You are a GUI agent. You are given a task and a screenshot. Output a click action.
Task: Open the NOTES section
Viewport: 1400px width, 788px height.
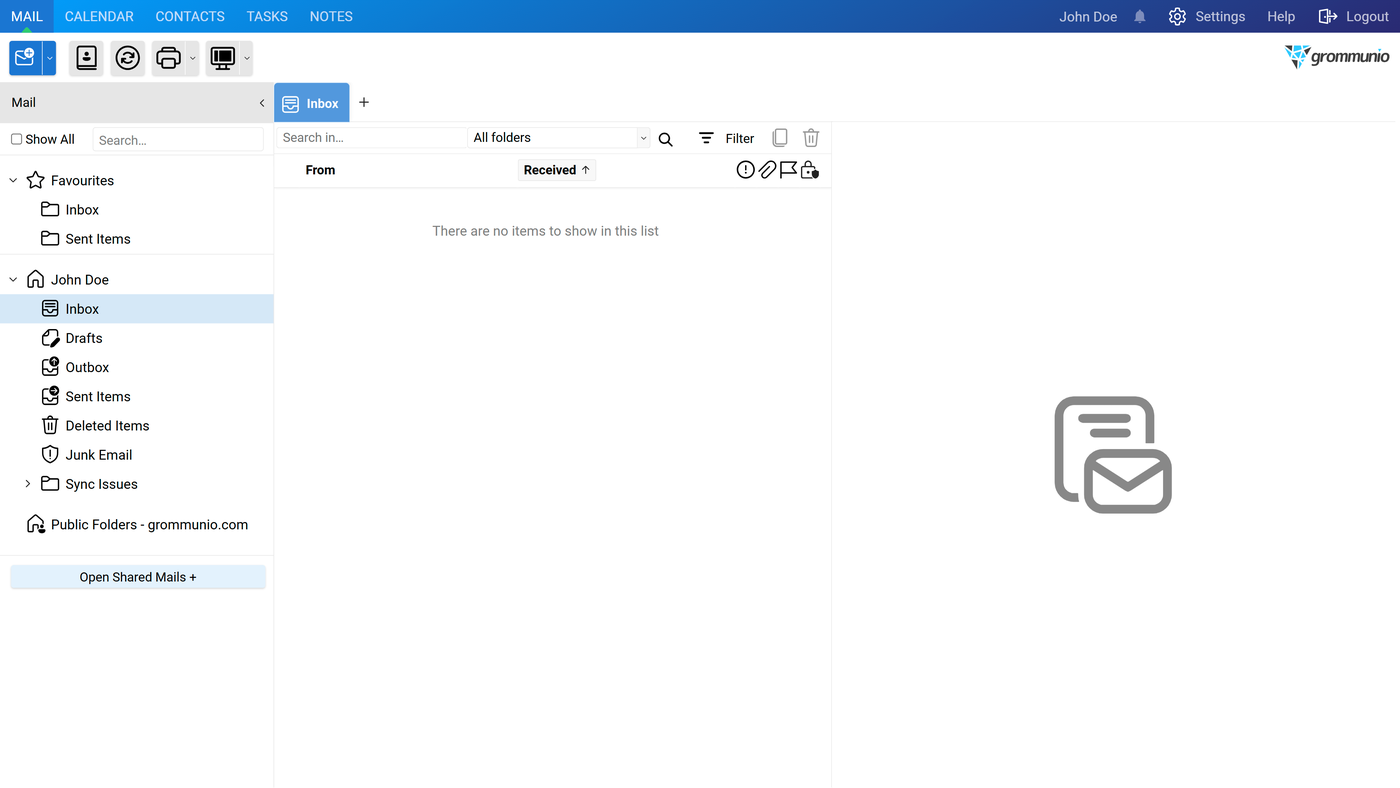click(331, 16)
